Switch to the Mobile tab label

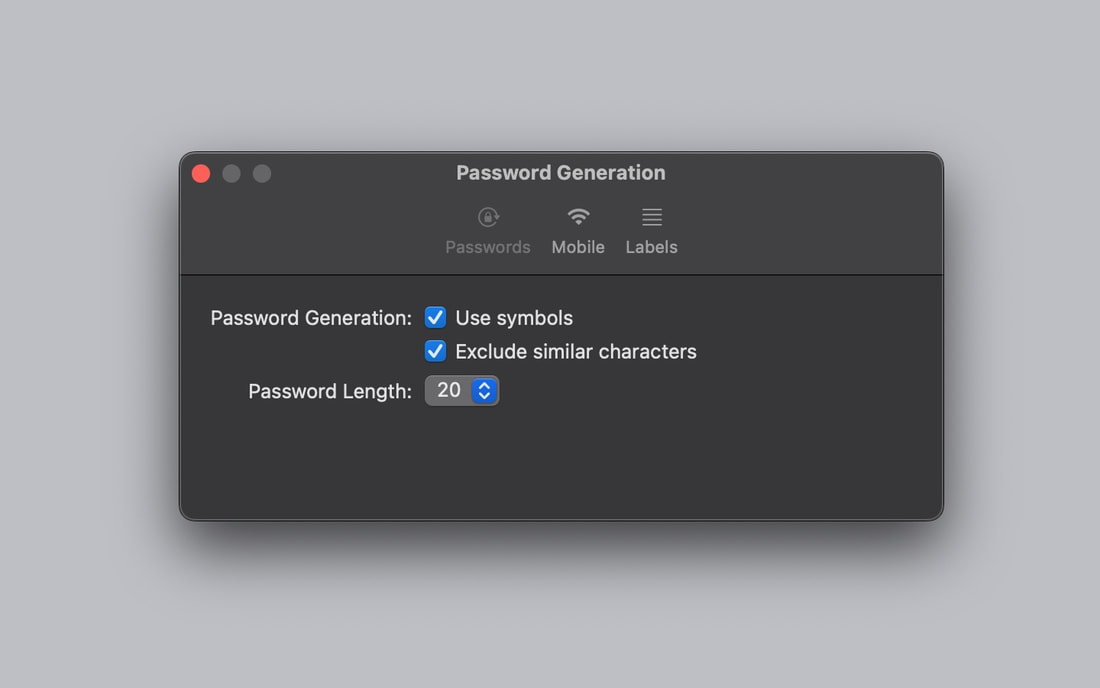(x=578, y=247)
